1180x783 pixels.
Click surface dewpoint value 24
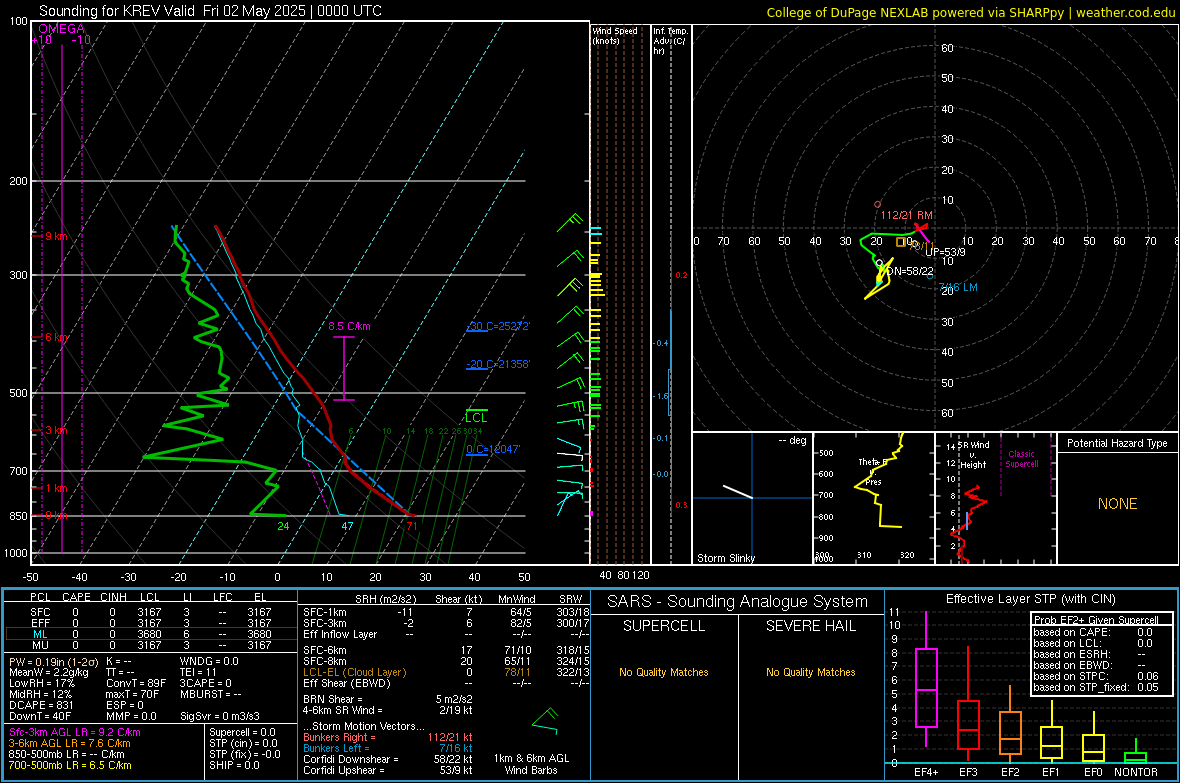(x=283, y=526)
